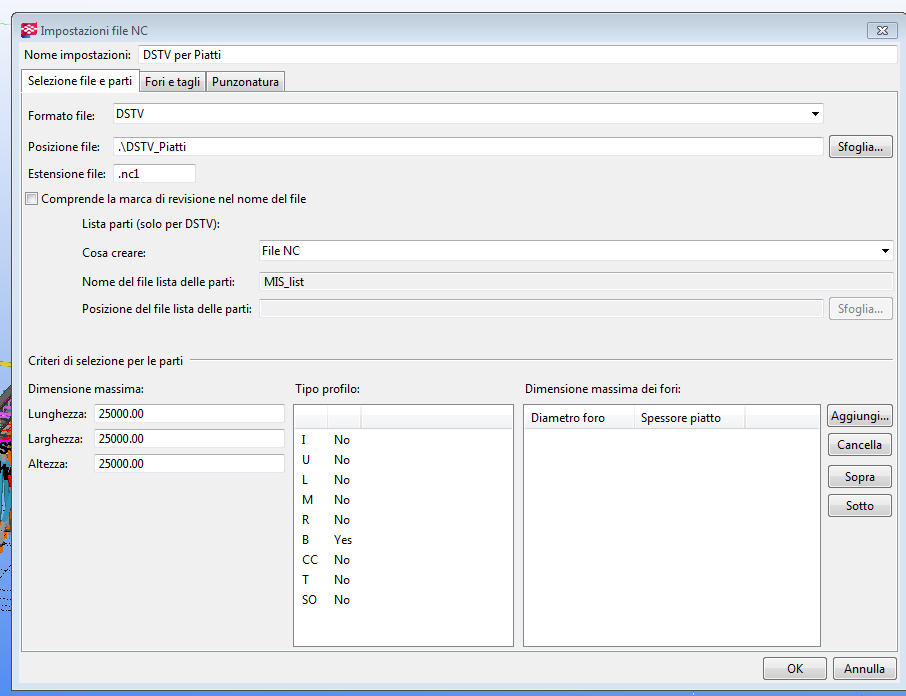
Task: Select the Selezione file e parti tab
Action: 80,82
